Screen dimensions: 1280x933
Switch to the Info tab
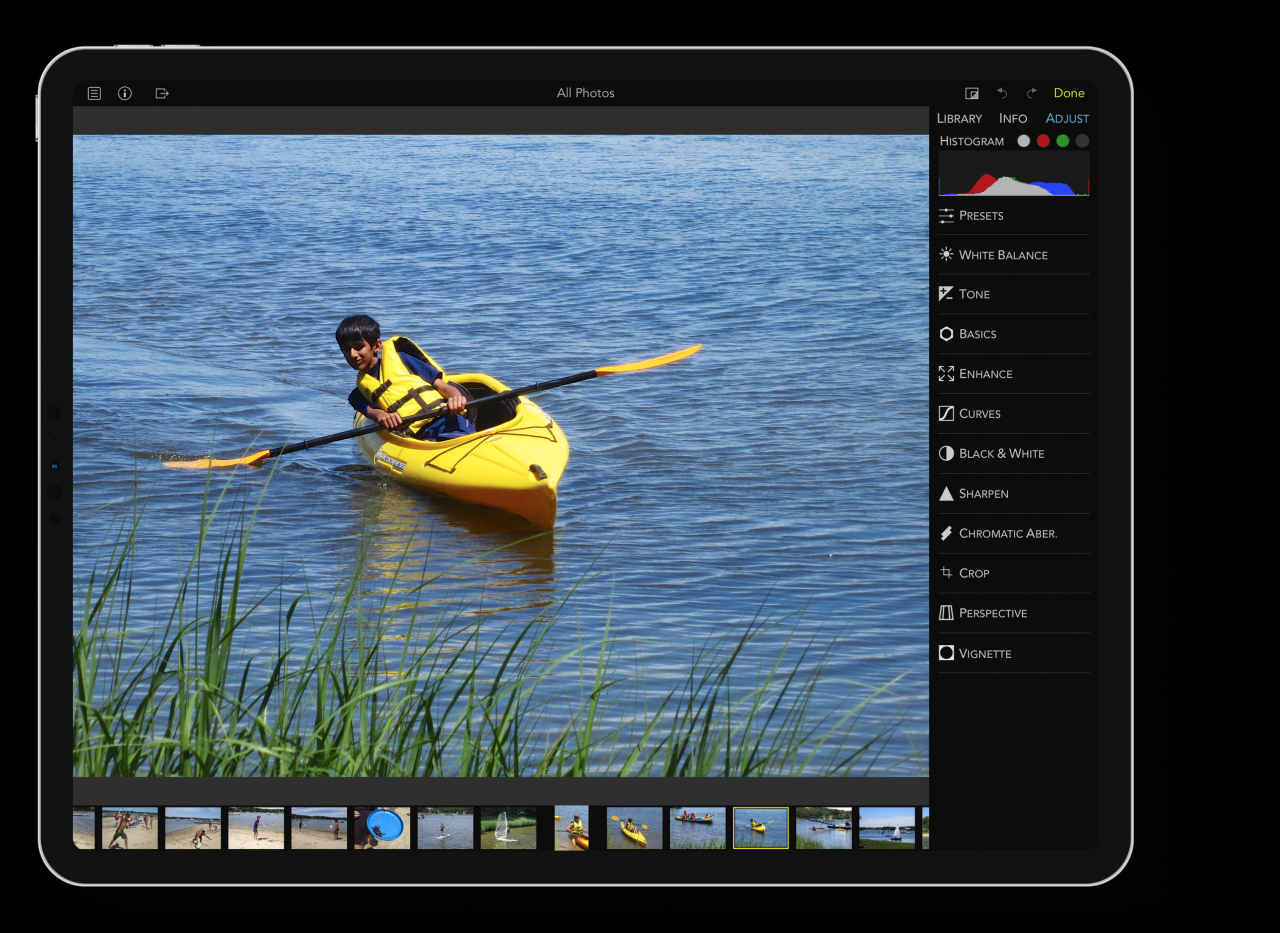click(1013, 118)
